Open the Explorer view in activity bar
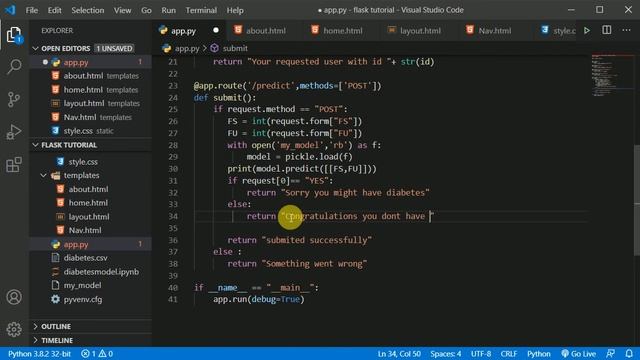Image resolution: width=640 pixels, height=360 pixels. pyautogui.click(x=14, y=35)
